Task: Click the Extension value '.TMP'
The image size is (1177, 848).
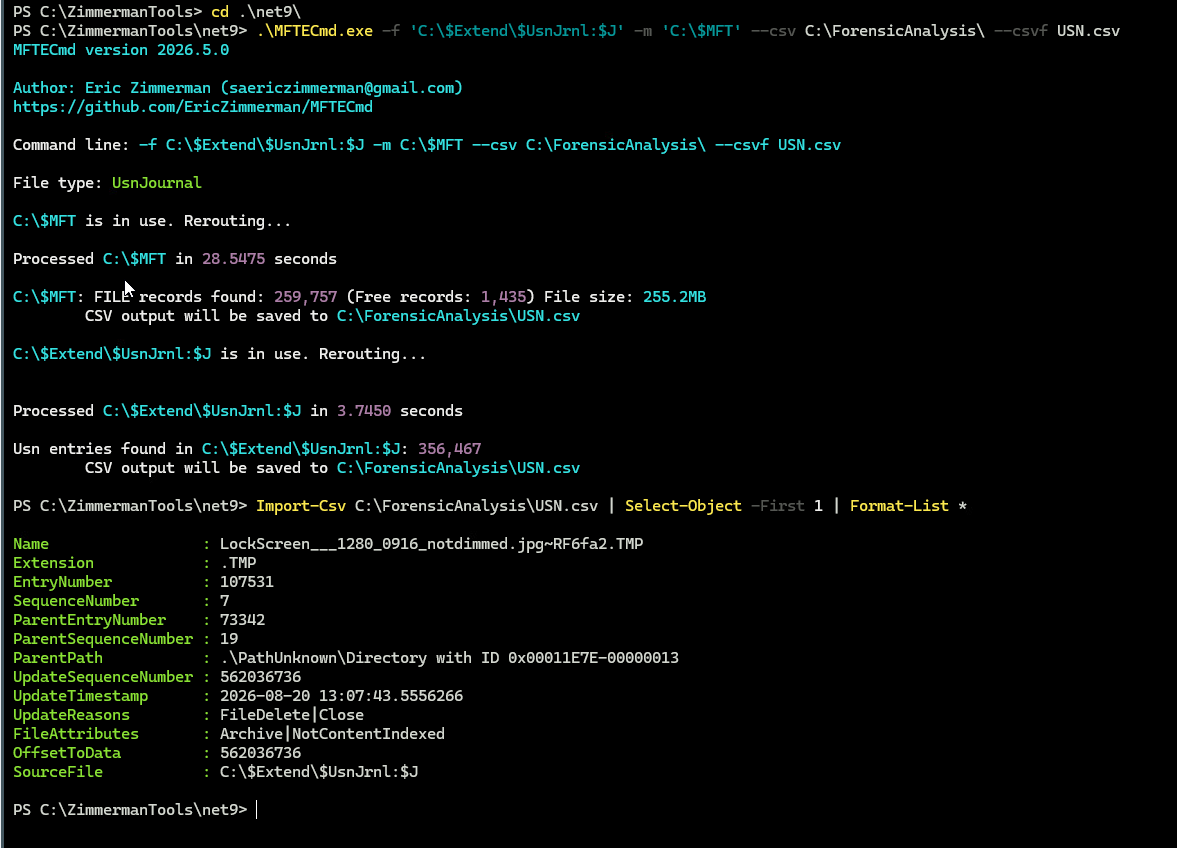Action: tap(238, 563)
